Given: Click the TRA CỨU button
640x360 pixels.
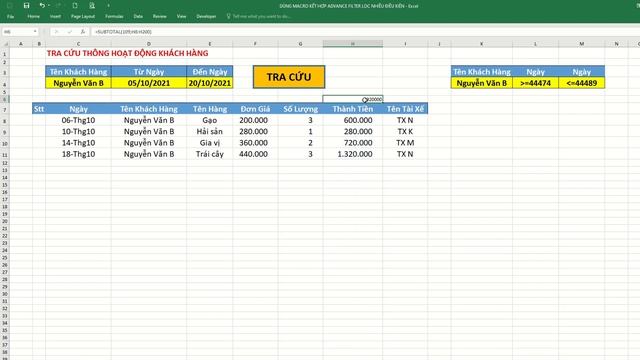Looking at the screenshot, I should [x=289, y=77].
